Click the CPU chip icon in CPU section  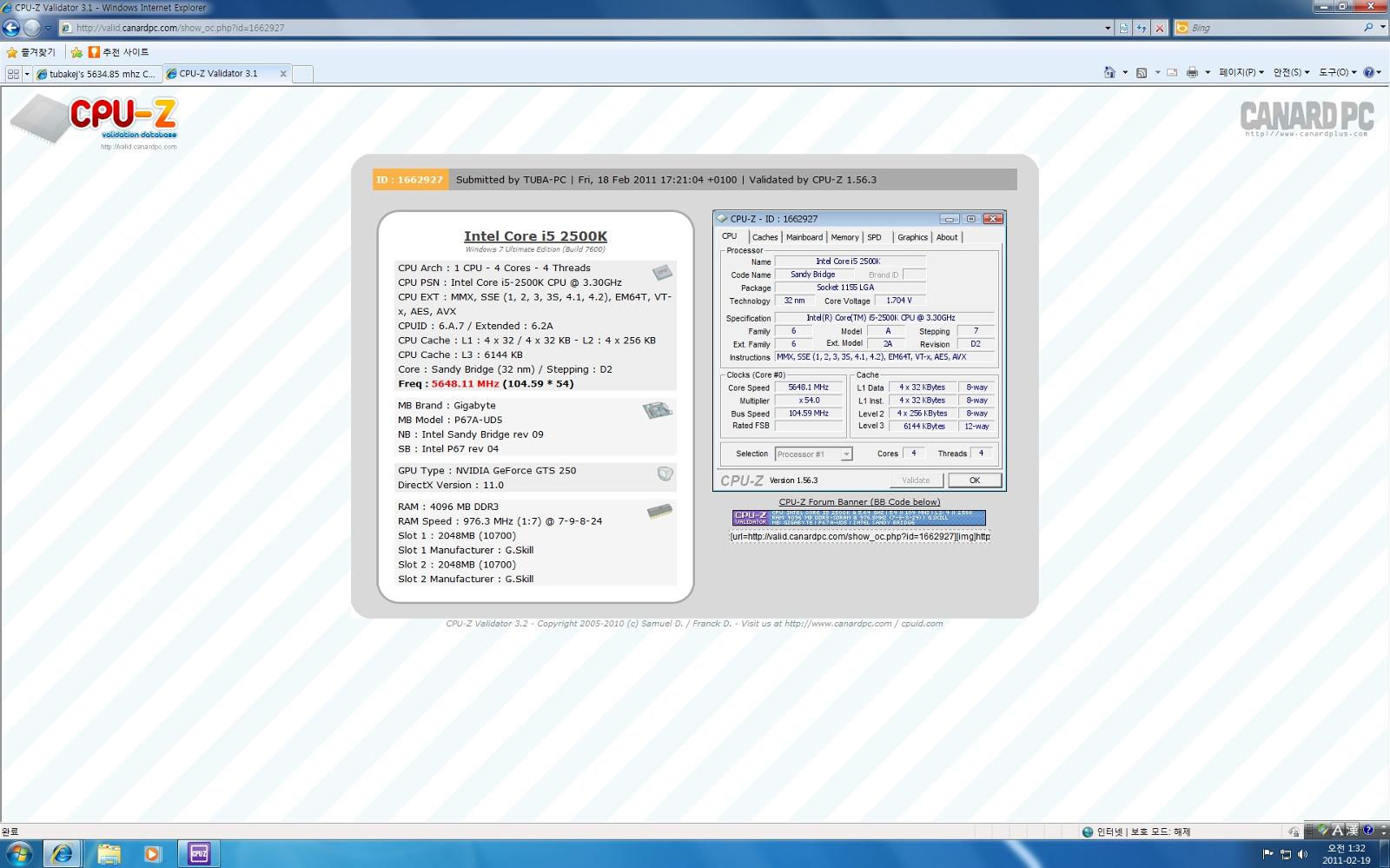point(662,273)
